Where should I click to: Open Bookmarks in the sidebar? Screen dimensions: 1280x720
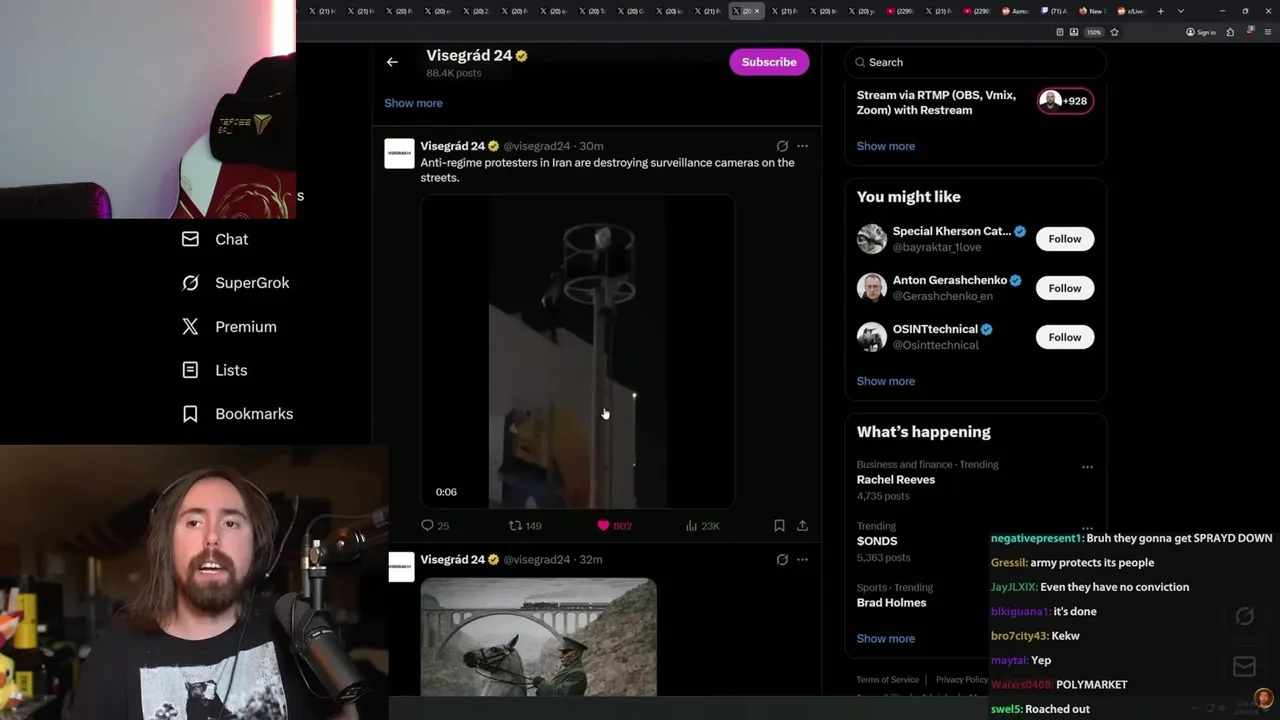237,414
